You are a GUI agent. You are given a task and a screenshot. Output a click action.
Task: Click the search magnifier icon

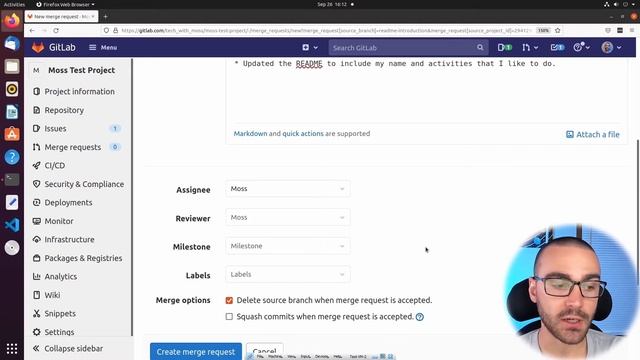tap(480, 48)
